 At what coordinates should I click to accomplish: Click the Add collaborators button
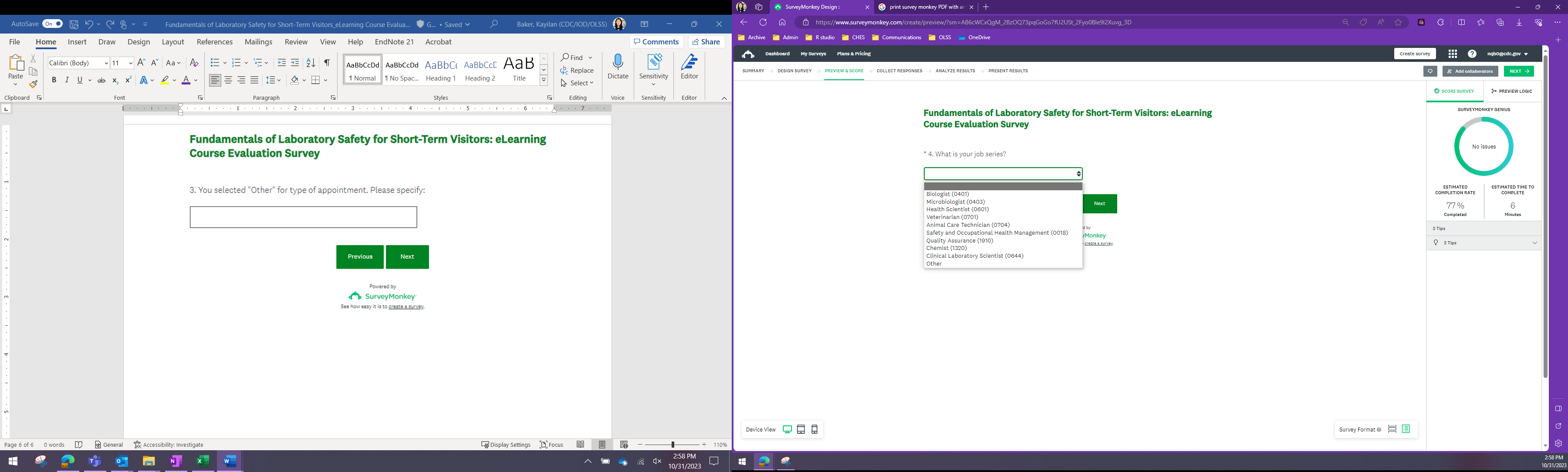[x=1470, y=71]
